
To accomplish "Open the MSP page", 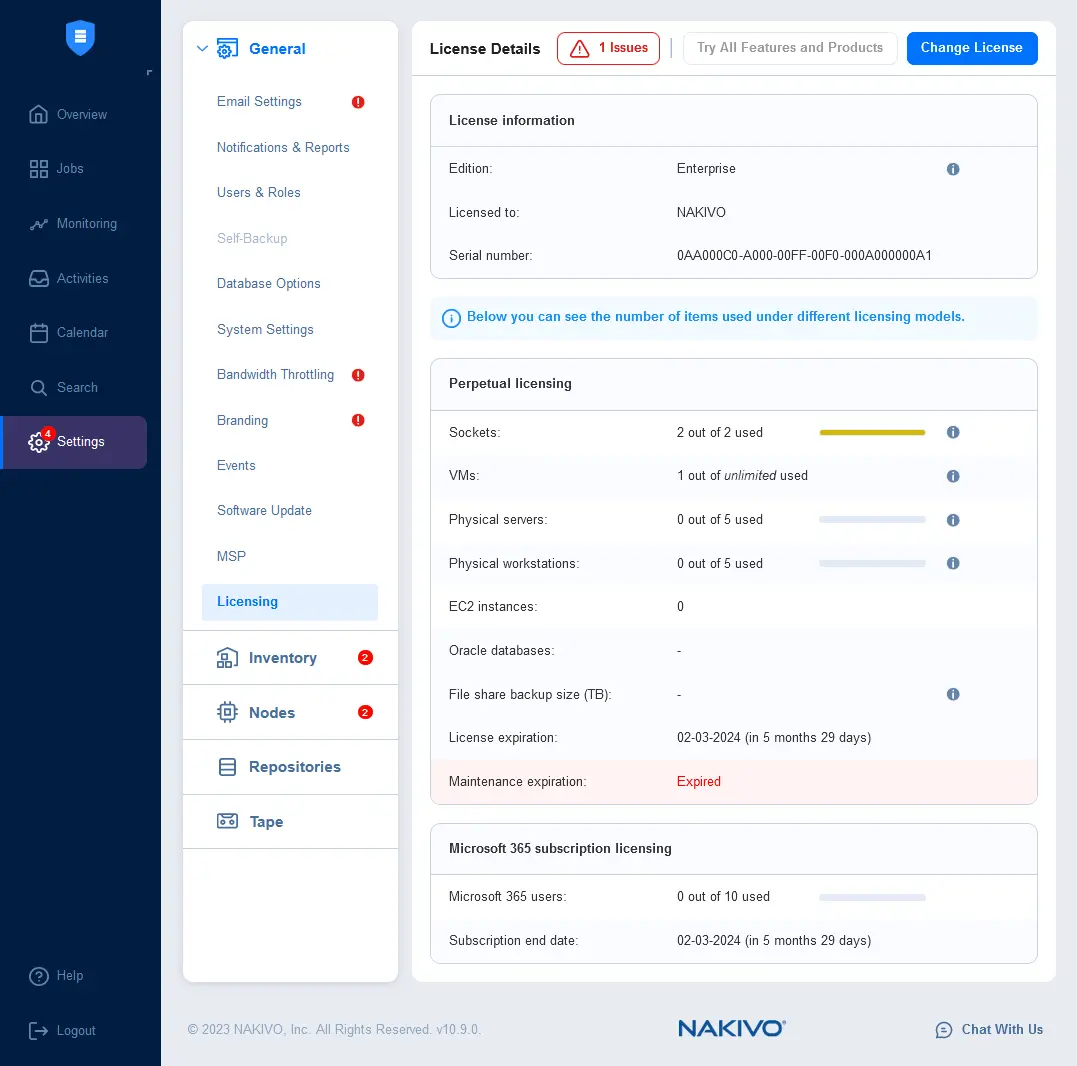I will (231, 556).
